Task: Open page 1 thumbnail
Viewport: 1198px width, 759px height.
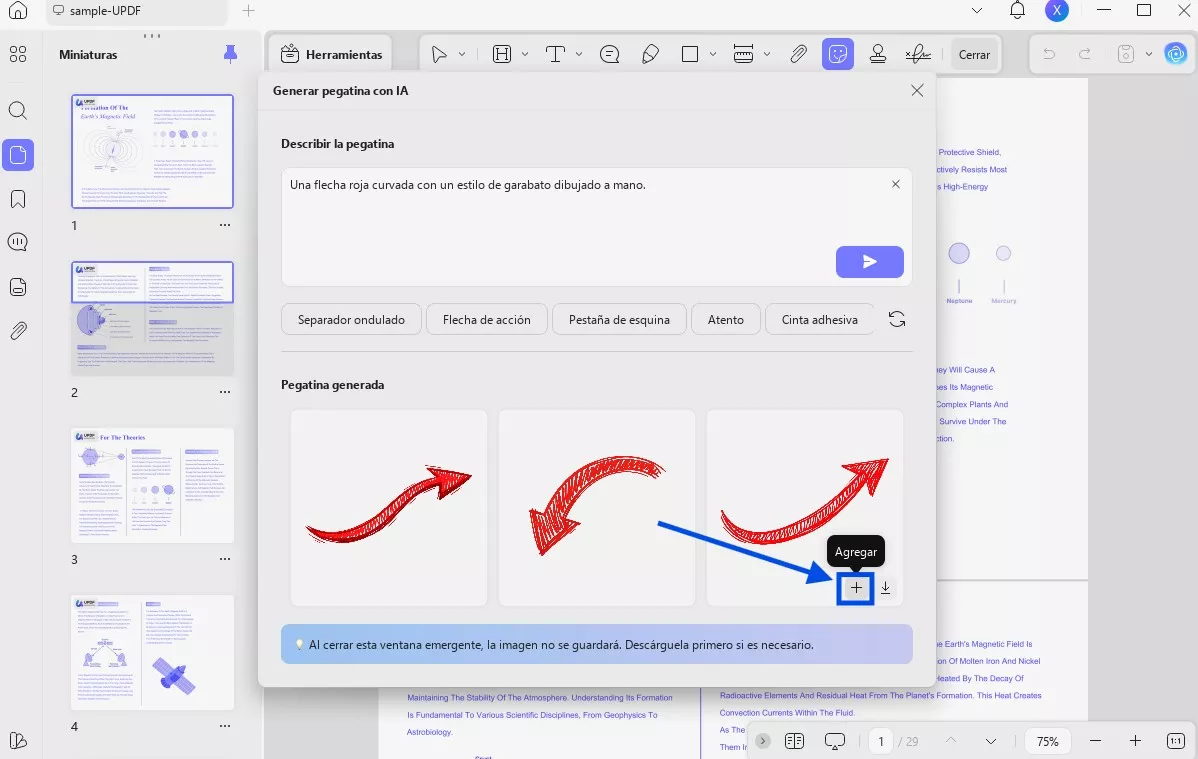Action: (152, 151)
